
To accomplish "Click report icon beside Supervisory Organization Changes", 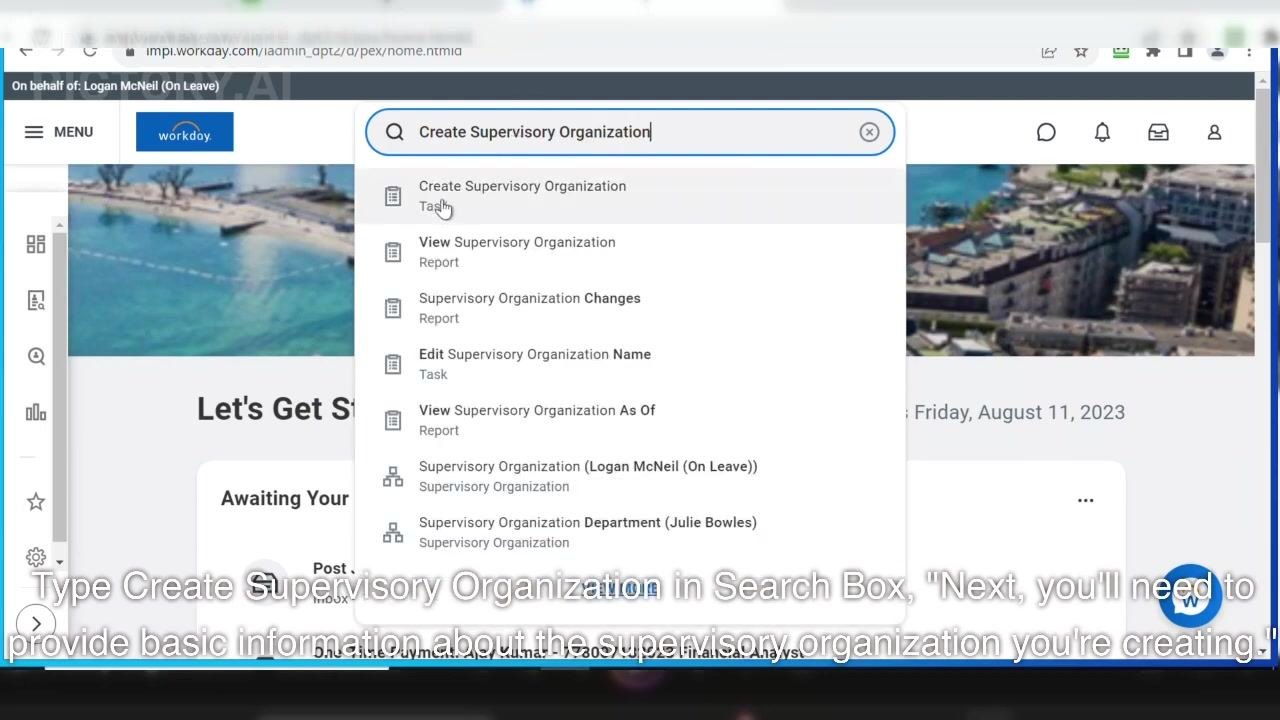I will 393,308.
